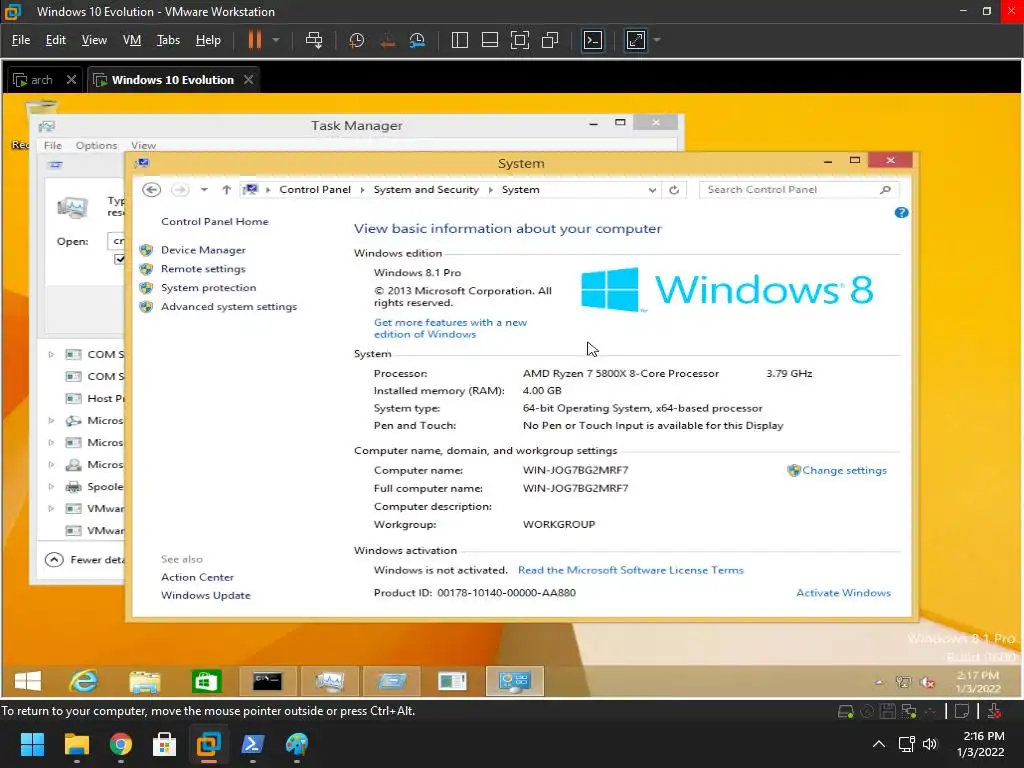
Task: Switch to Unity mode icon
Action: coord(551,40)
